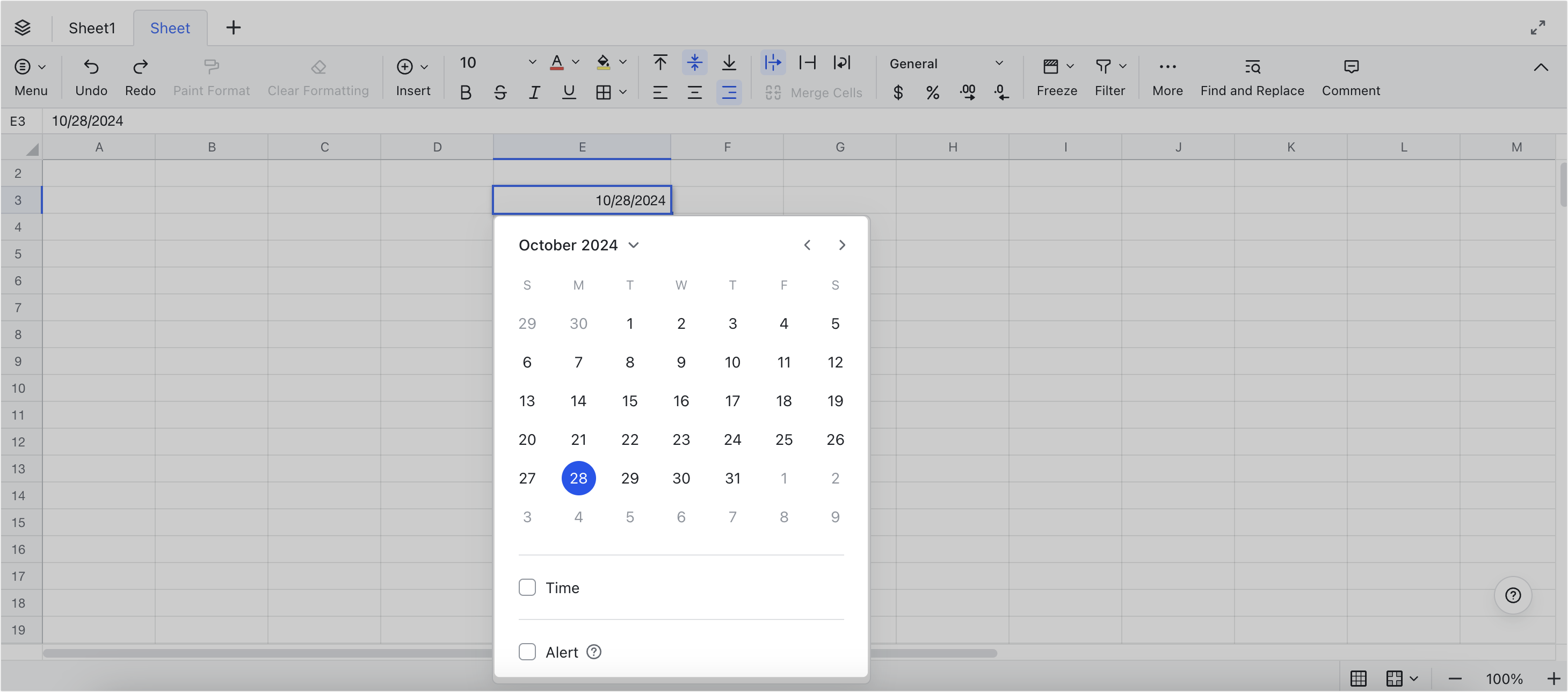Image resolution: width=1568 pixels, height=692 pixels.
Task: Select column E header
Action: tap(582, 147)
